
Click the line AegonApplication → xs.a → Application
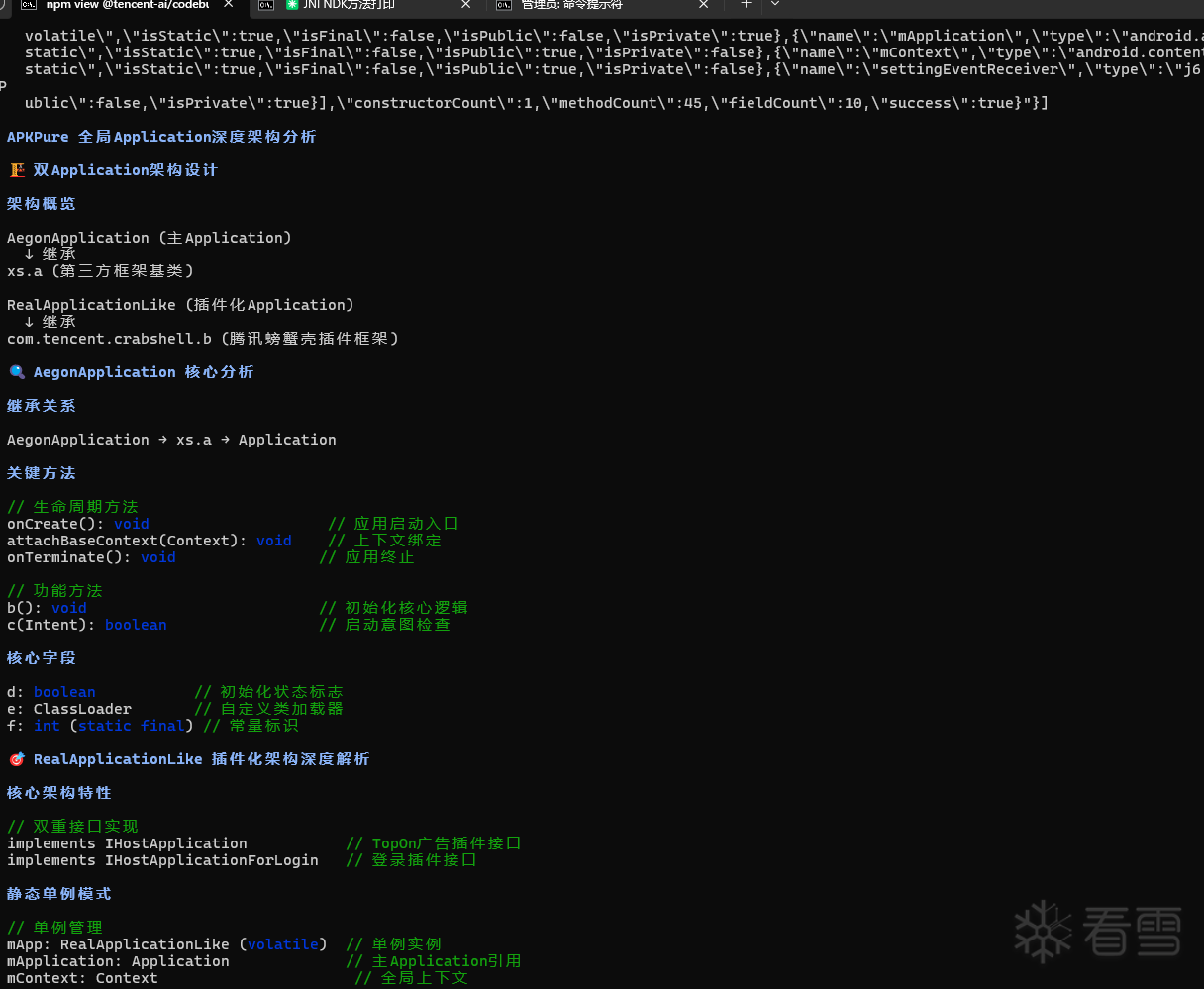171,440
